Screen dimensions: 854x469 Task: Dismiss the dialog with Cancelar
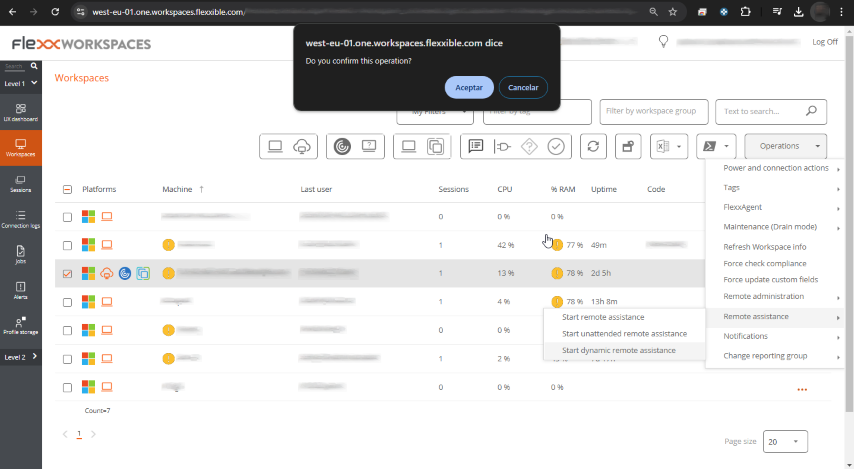click(523, 87)
